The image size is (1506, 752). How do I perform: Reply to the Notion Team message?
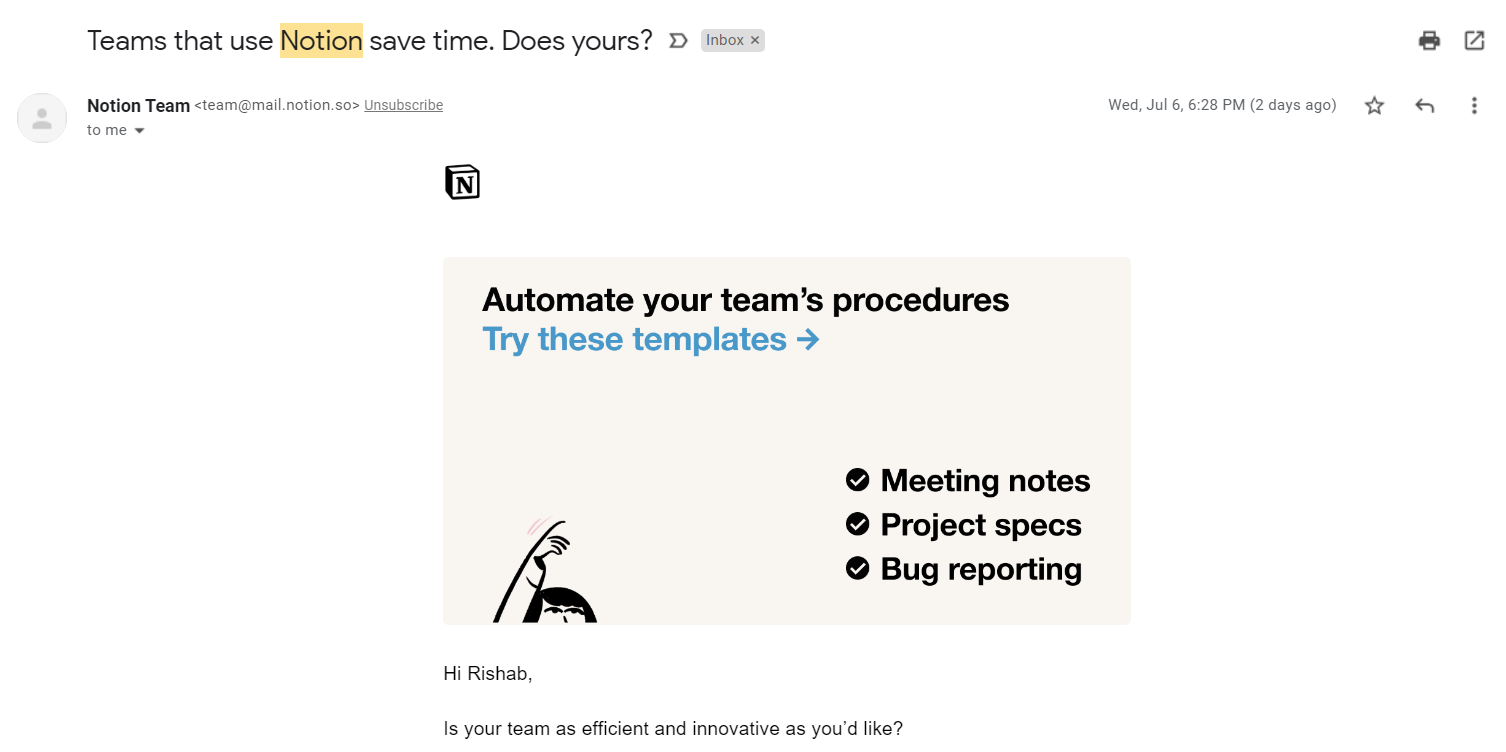click(1424, 106)
